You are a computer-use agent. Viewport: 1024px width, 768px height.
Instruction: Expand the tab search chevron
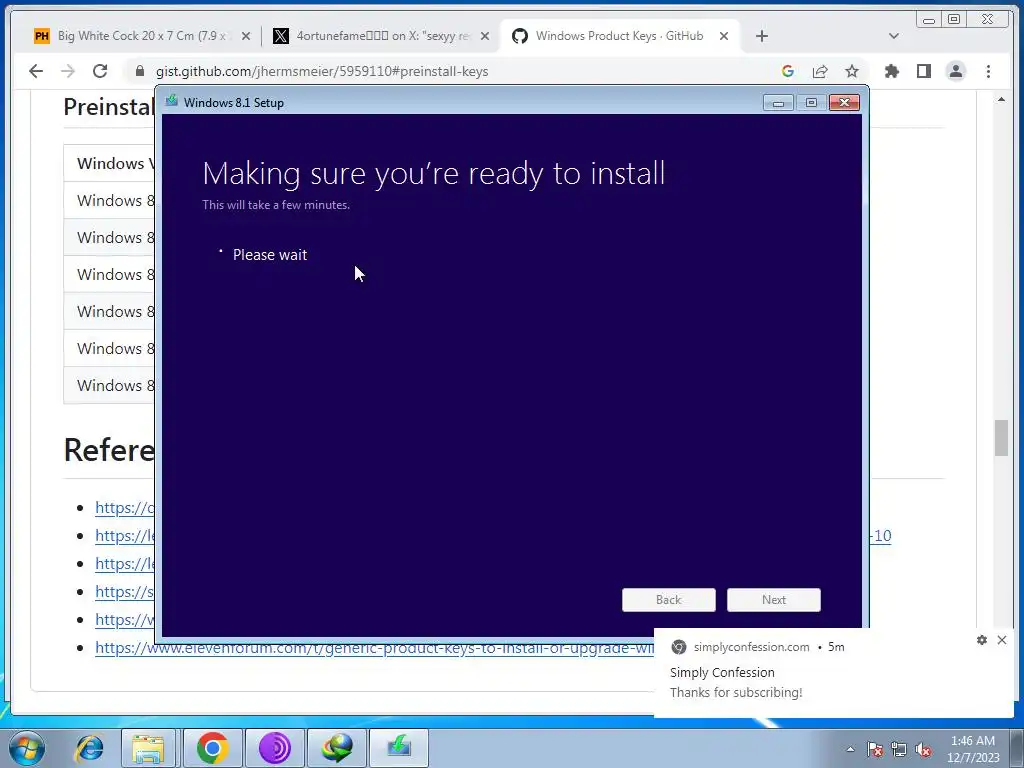[893, 36]
